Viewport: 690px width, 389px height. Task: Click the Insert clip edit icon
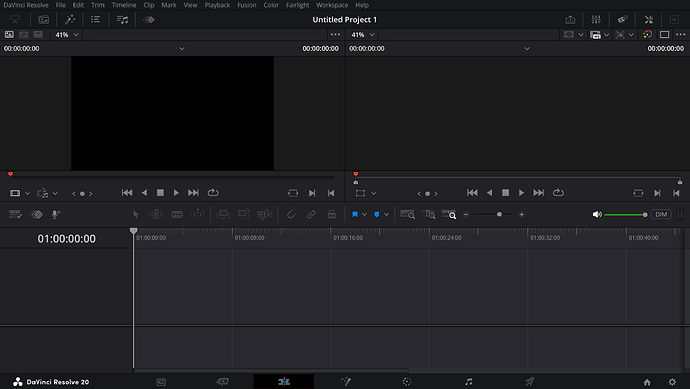223,214
